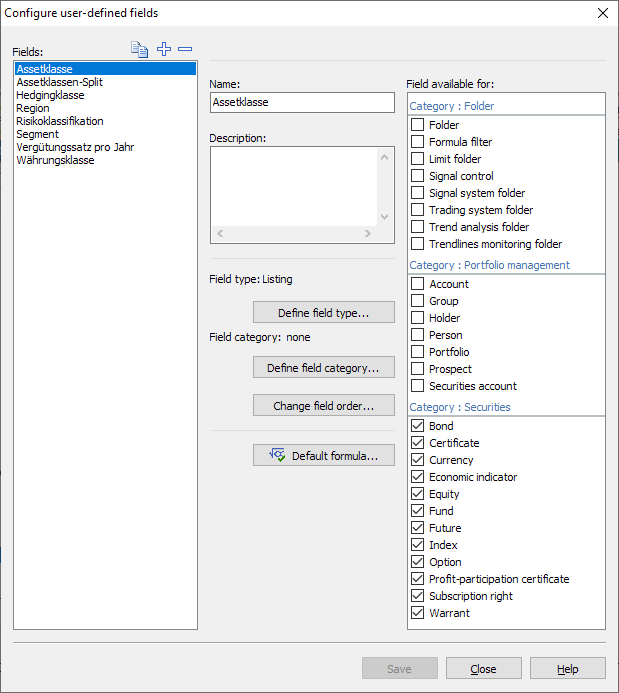Open Change field order dialog
The image size is (619, 693).
click(x=323, y=406)
